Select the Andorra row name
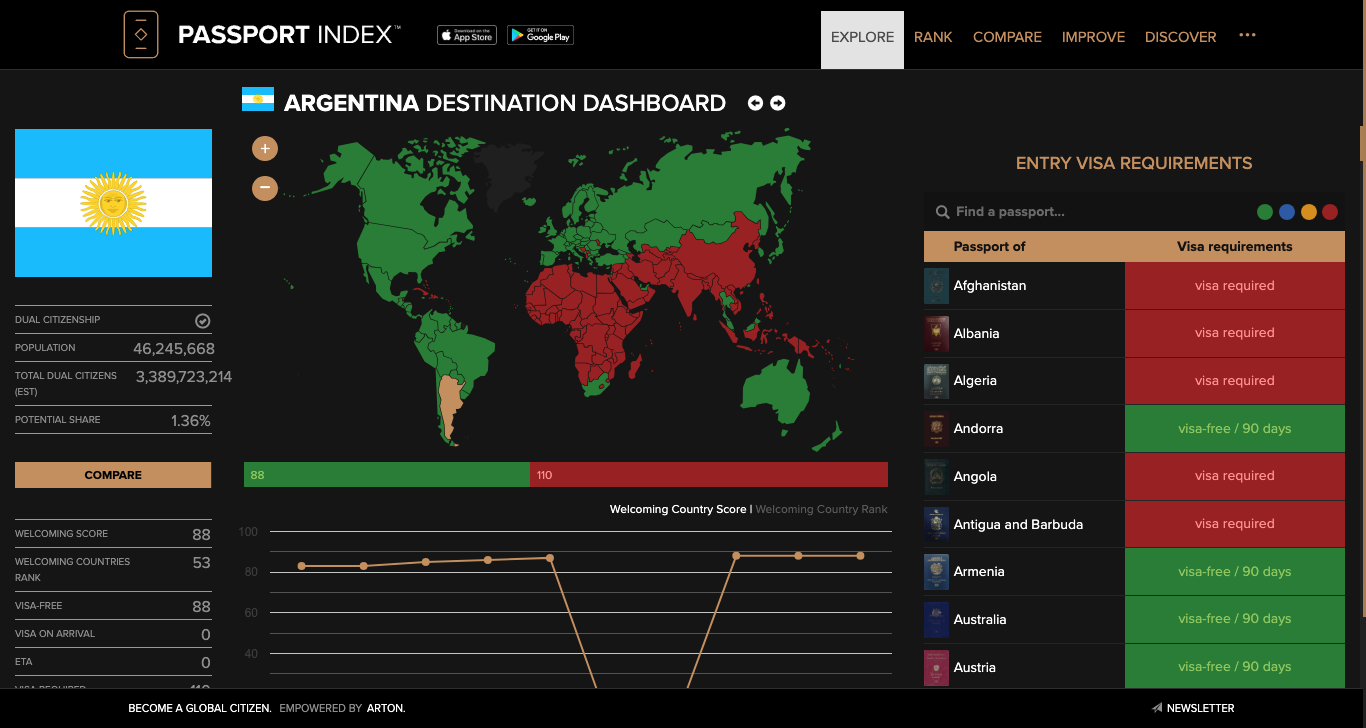This screenshot has width=1366, height=728. coord(978,428)
